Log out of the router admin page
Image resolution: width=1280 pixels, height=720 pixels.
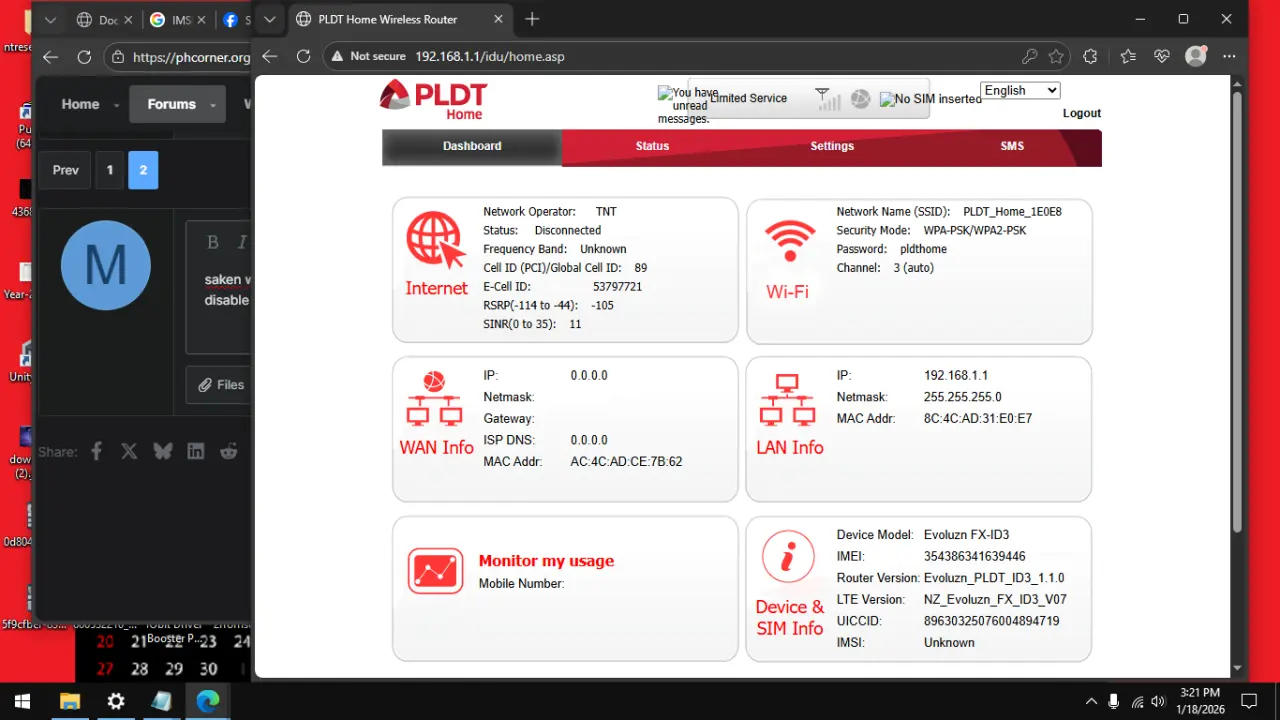tap(1082, 114)
